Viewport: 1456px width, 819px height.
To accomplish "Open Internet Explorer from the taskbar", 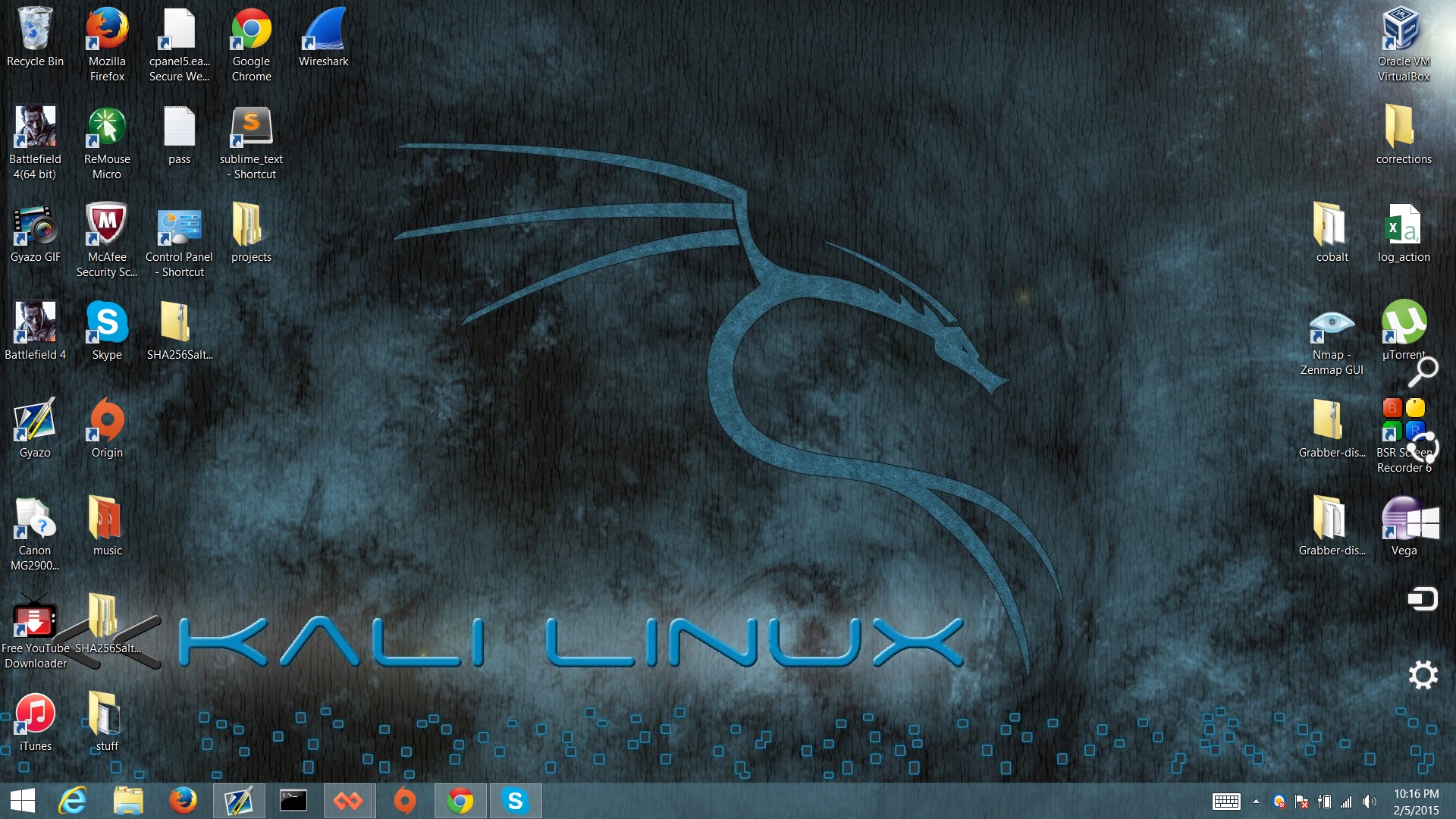I will [x=73, y=801].
